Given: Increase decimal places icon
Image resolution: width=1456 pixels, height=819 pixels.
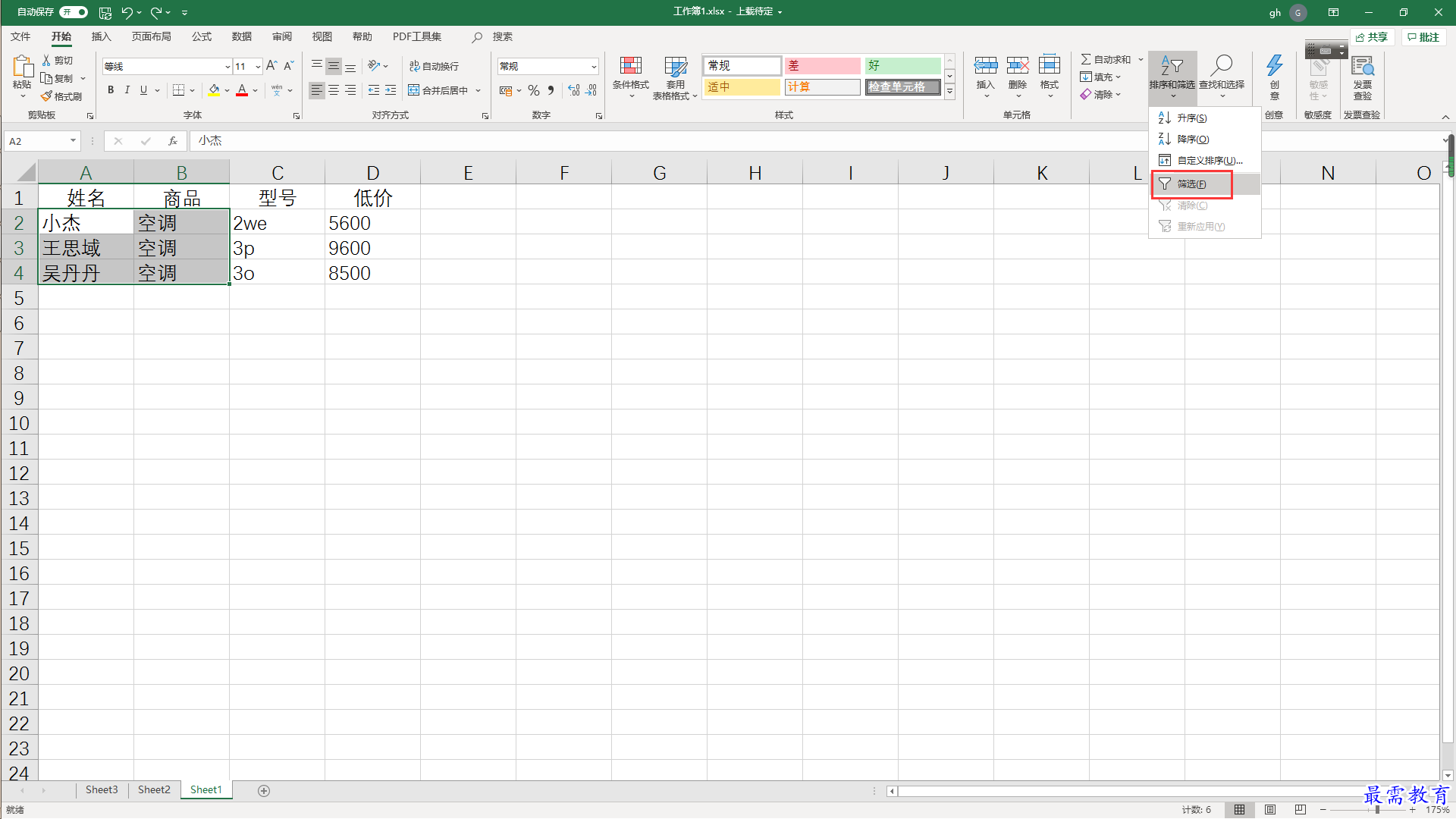Looking at the screenshot, I should pyautogui.click(x=574, y=90).
